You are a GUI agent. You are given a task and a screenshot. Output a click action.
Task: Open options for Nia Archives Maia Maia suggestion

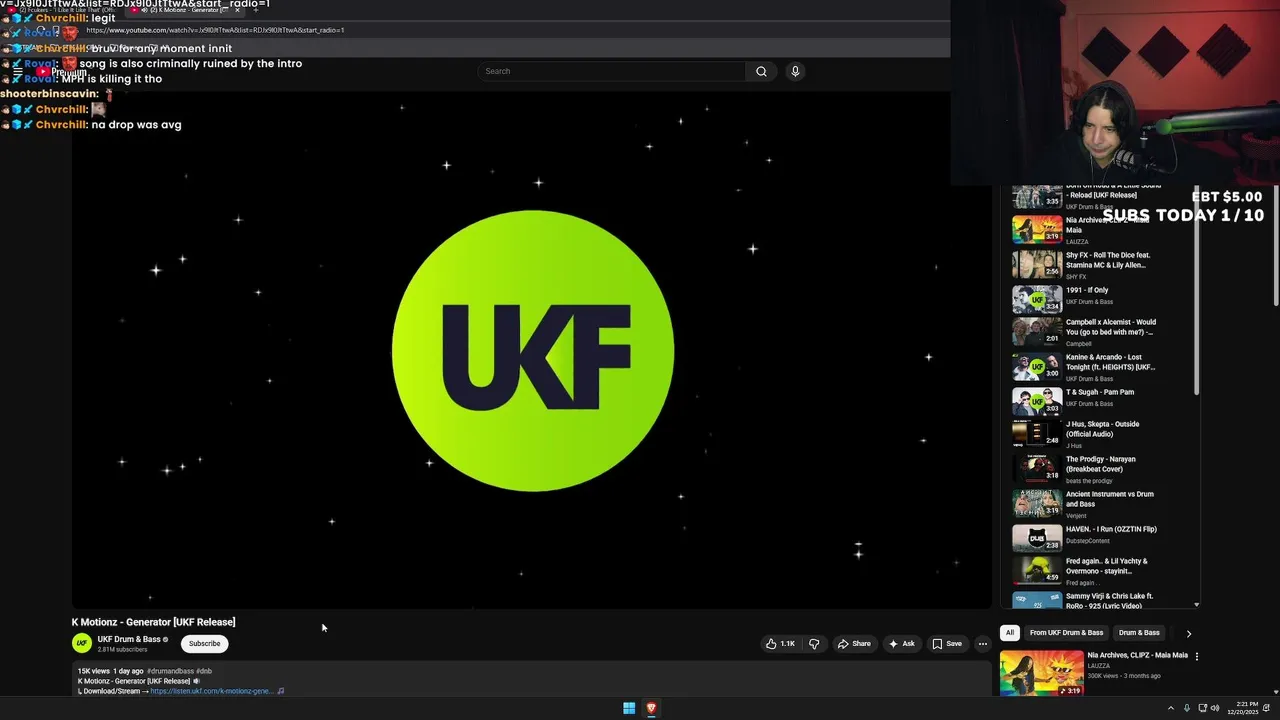point(1196,656)
